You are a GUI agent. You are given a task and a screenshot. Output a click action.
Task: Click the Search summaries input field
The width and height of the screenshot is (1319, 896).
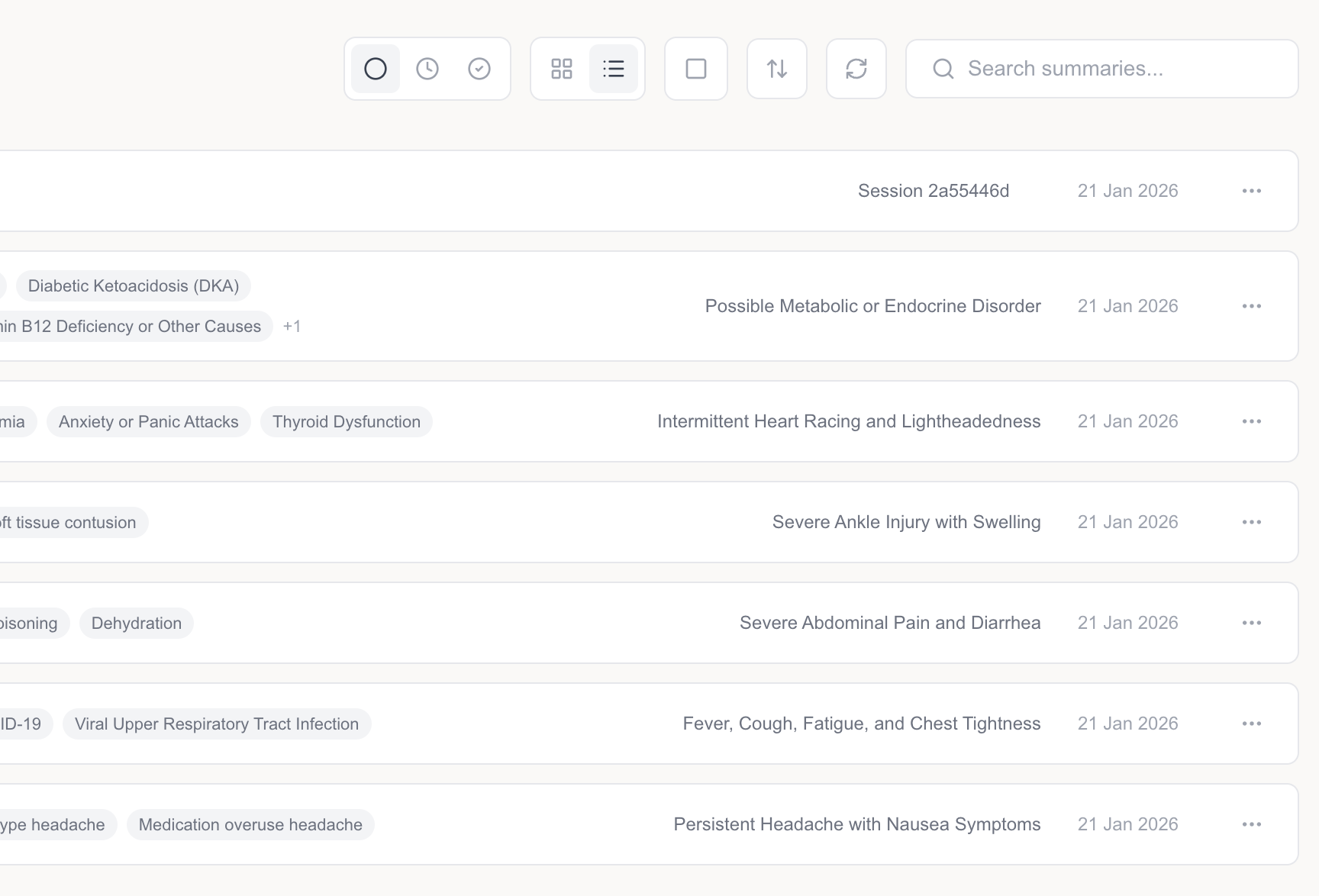1069,69
